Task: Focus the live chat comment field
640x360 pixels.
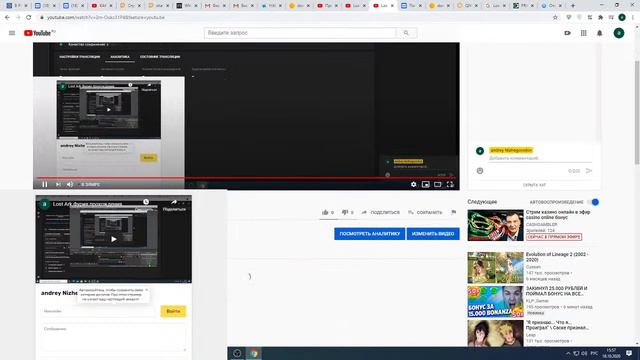Action: [x=540, y=158]
